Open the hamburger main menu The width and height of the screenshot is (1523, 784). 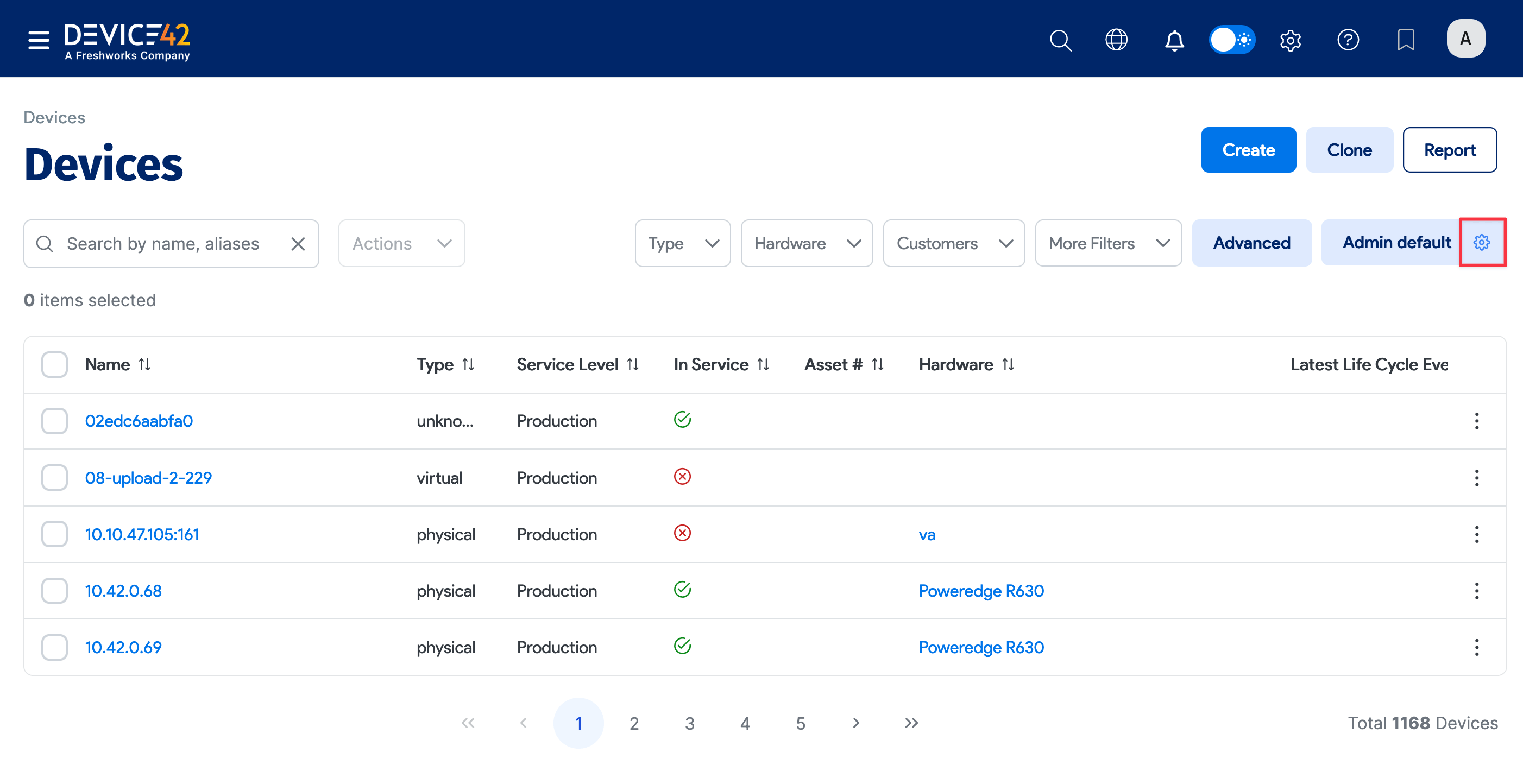(39, 40)
